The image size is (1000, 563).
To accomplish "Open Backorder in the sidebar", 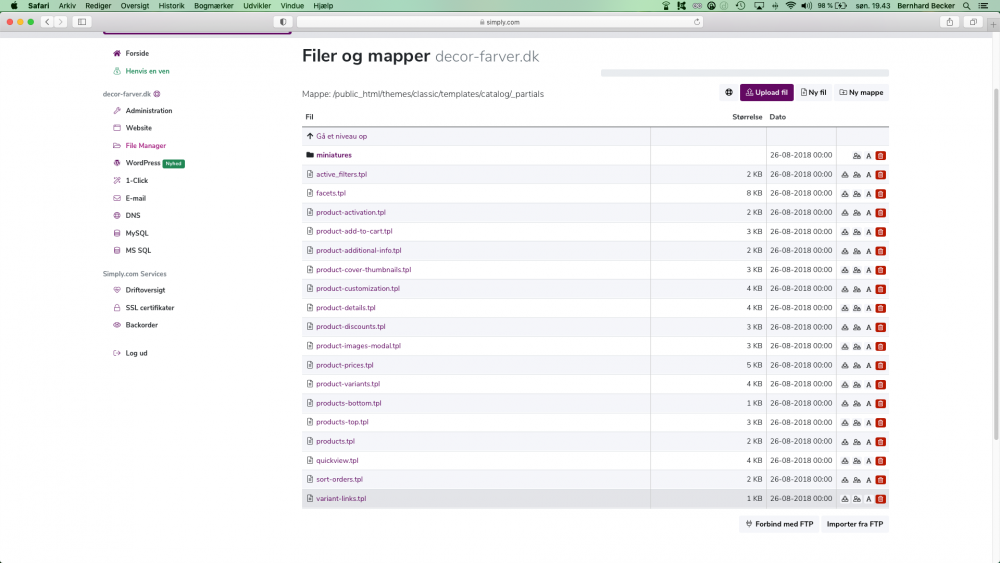I will click(142, 325).
